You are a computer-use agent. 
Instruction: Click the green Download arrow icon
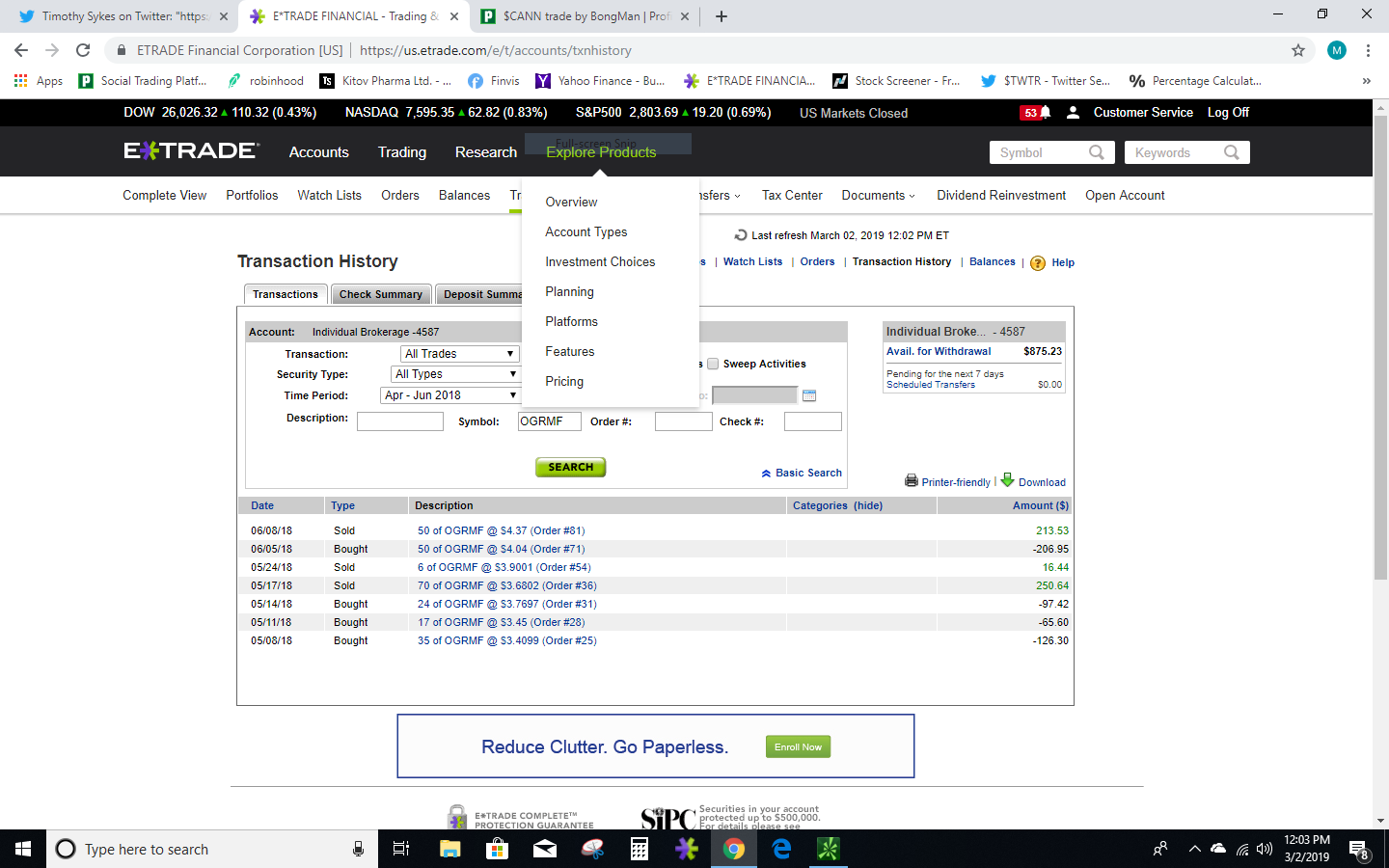1008,479
